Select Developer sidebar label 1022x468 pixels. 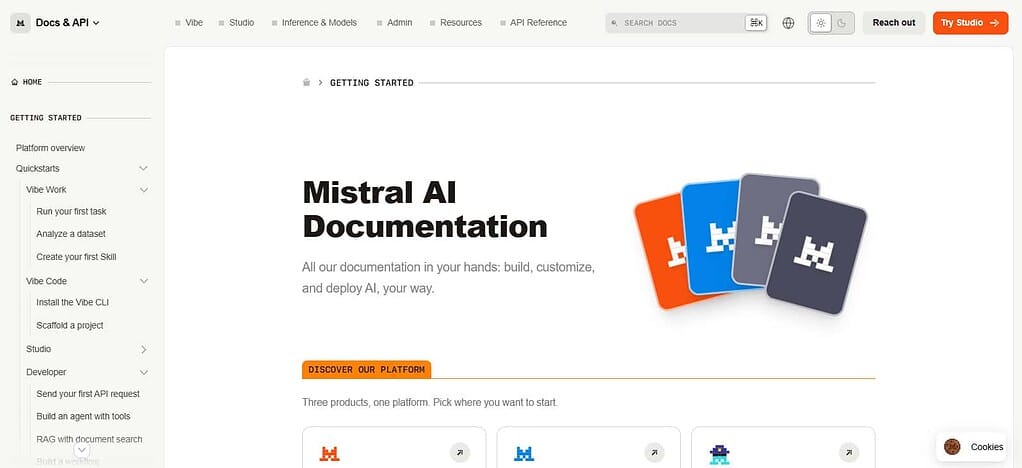click(x=46, y=372)
